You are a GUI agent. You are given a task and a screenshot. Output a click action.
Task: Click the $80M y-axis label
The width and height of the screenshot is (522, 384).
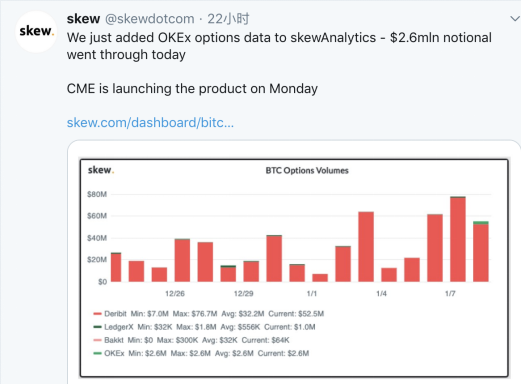97,194
